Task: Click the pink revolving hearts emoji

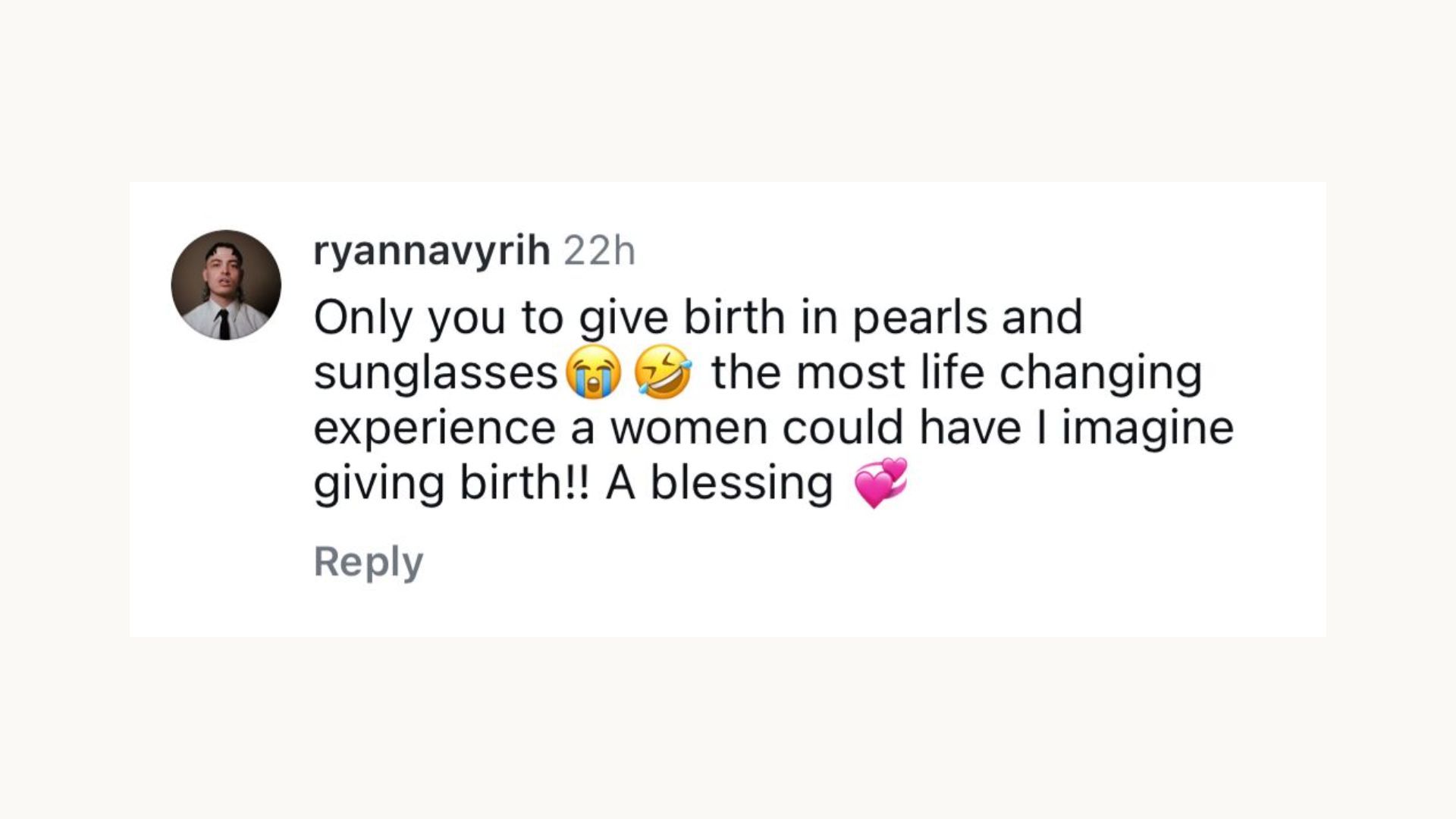Action: click(880, 483)
